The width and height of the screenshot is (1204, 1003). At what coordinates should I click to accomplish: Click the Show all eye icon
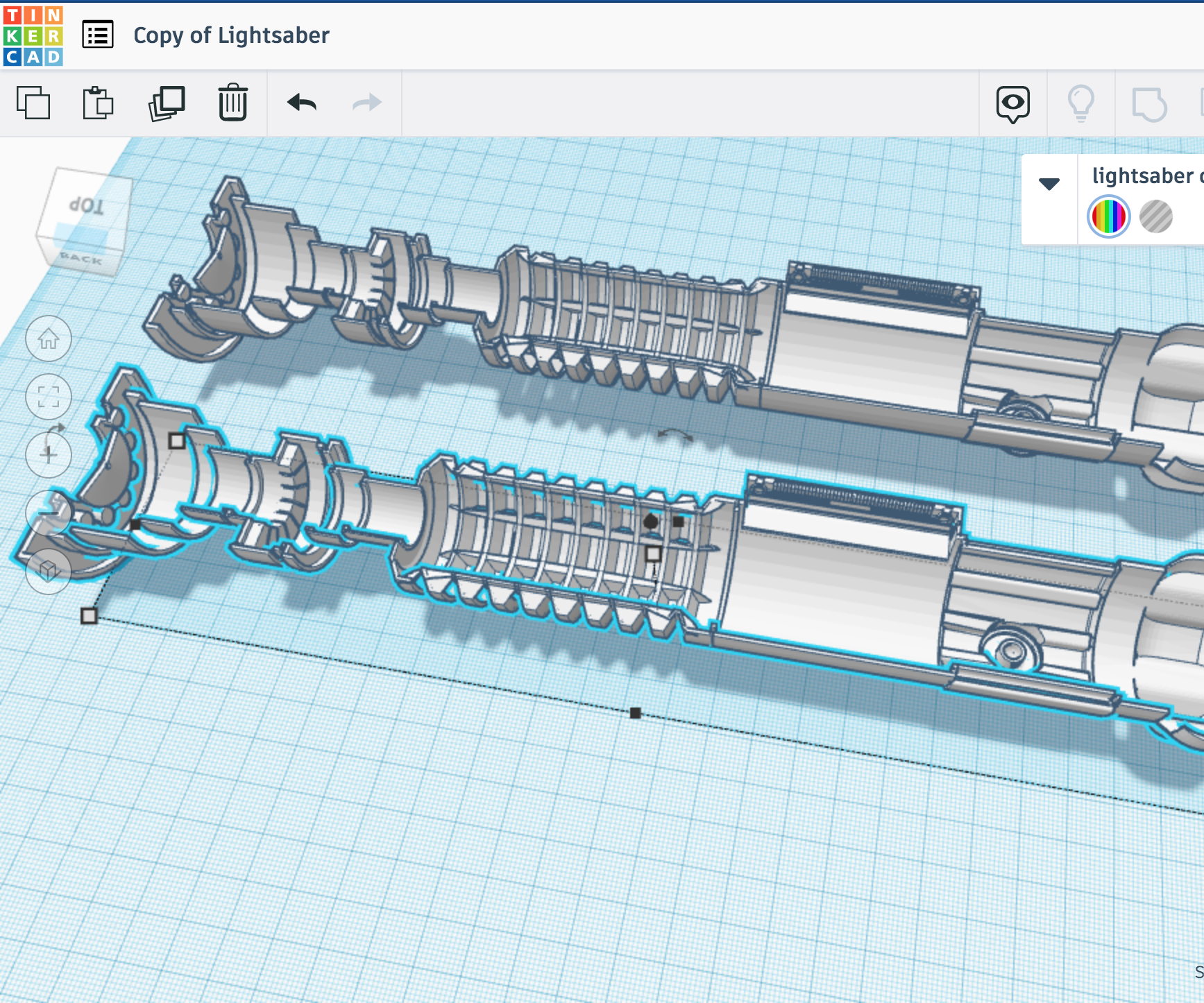coord(1012,104)
